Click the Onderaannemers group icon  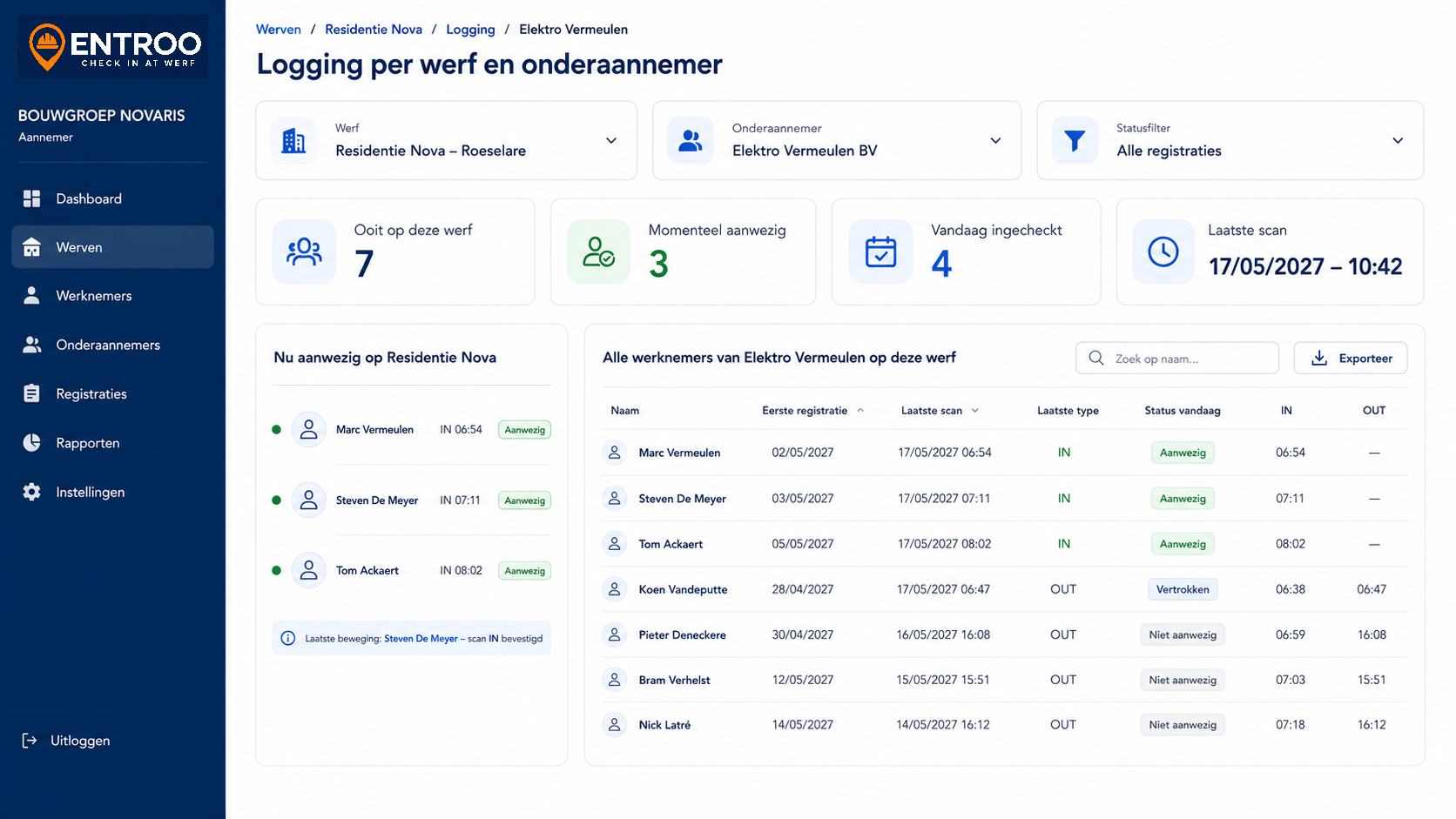[32, 345]
